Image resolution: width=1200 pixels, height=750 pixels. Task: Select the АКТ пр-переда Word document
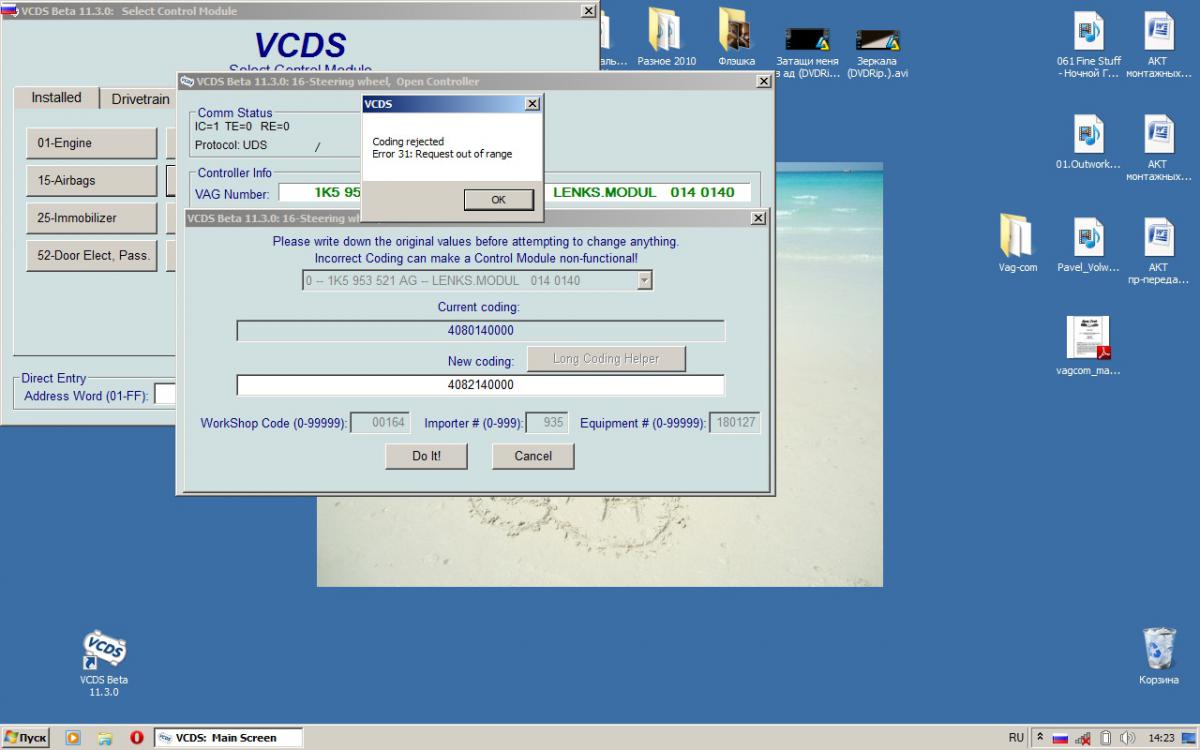(x=1158, y=252)
